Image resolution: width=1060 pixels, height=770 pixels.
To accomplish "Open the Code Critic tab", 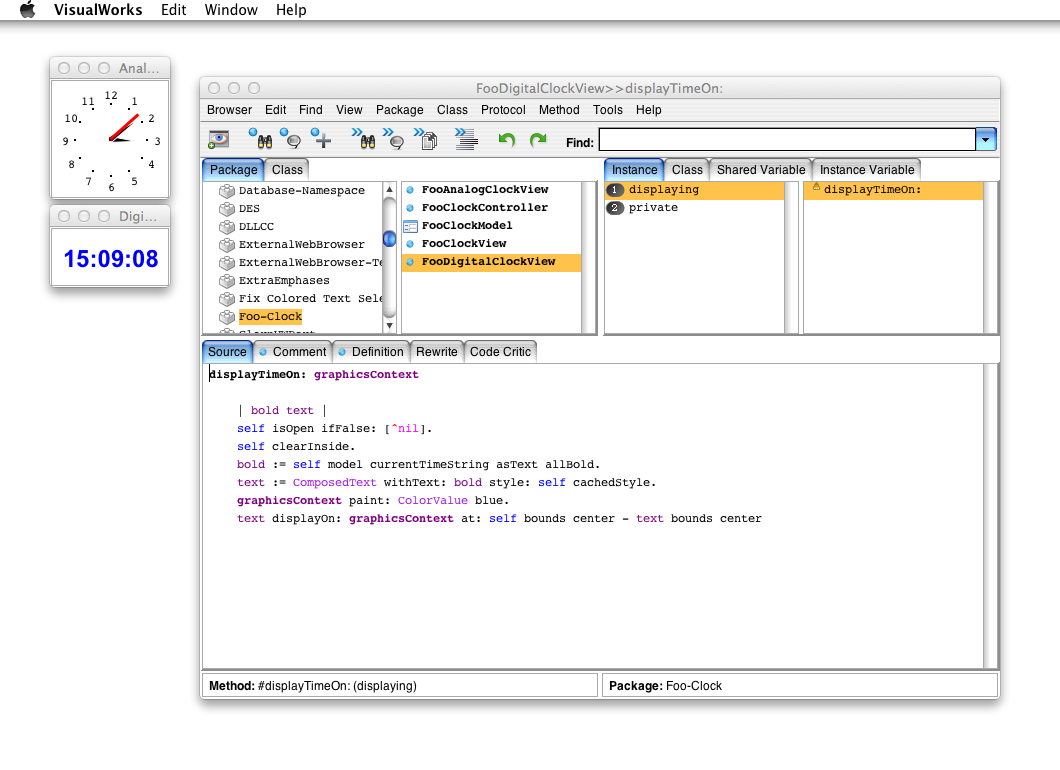I will tap(500, 352).
